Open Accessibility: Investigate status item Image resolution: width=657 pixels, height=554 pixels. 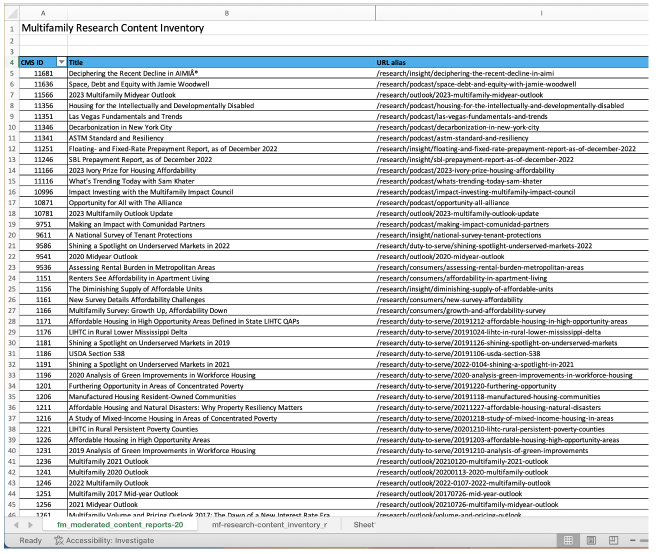[104, 540]
